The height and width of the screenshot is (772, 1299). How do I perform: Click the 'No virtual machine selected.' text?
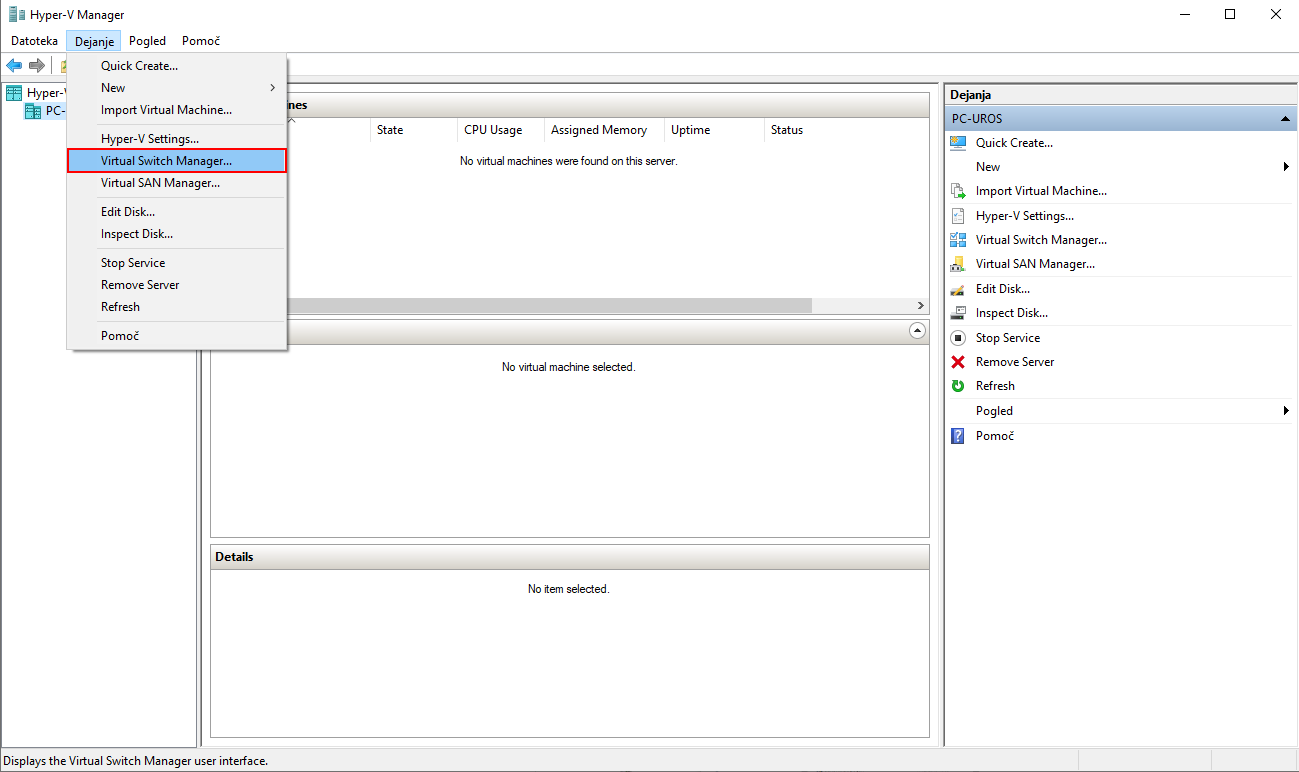coord(568,367)
